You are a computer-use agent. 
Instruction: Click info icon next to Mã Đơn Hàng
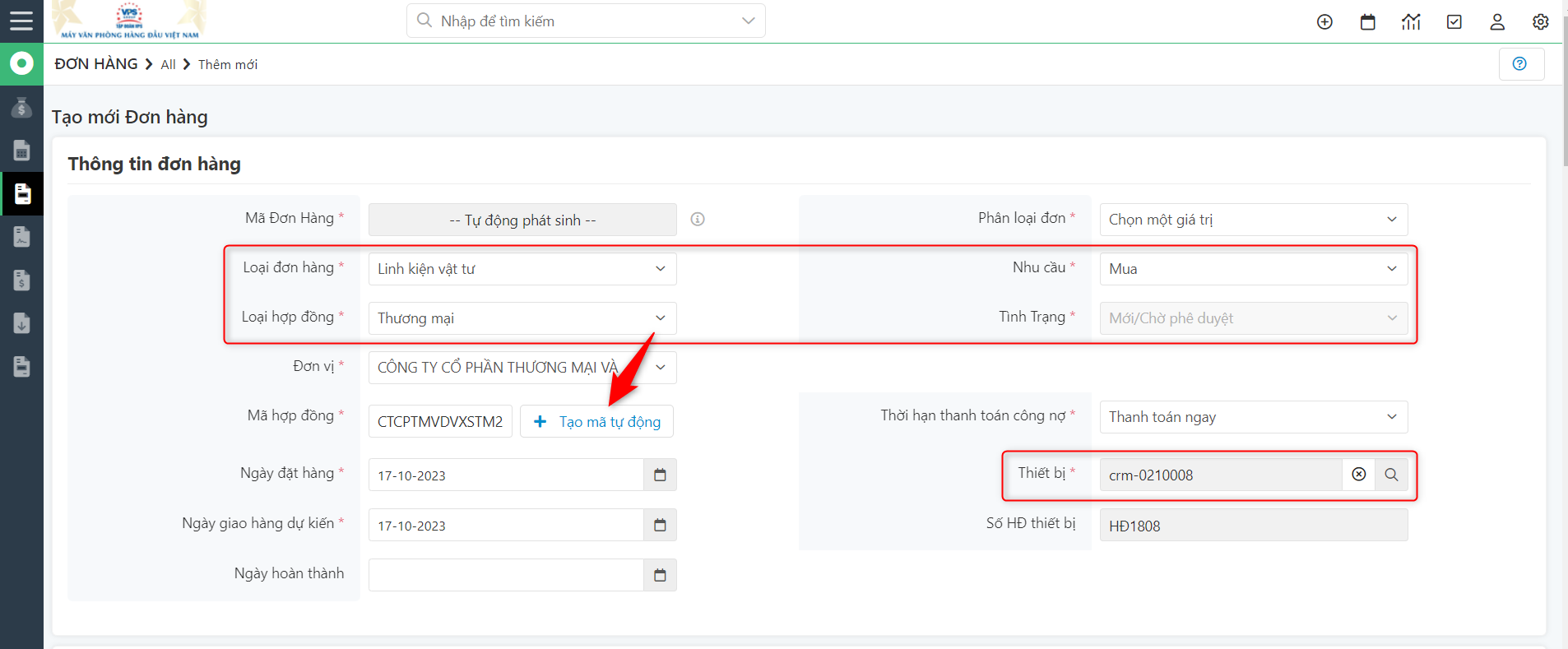[x=698, y=219]
